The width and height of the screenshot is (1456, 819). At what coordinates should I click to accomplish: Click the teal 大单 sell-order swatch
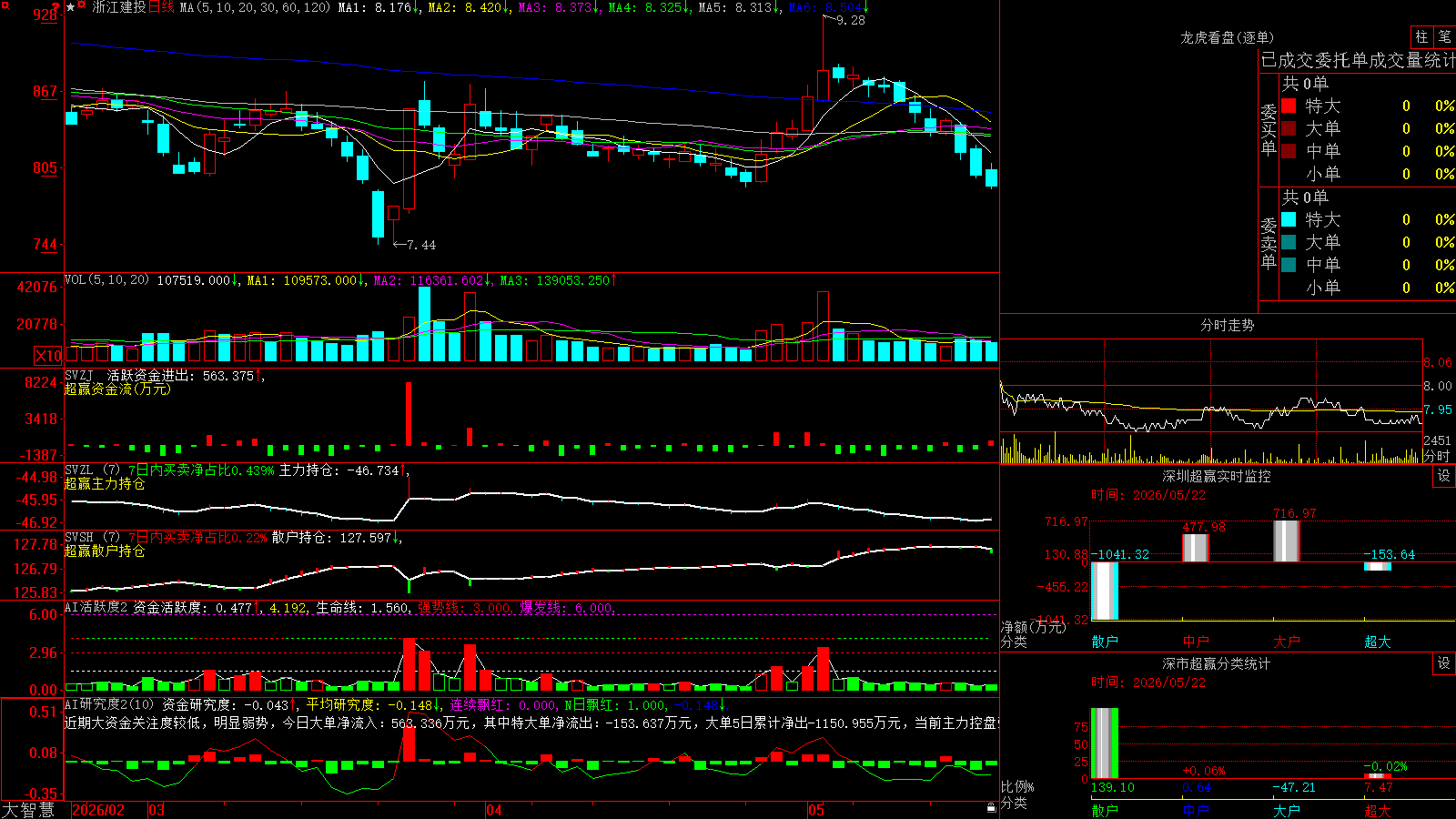point(1289,242)
